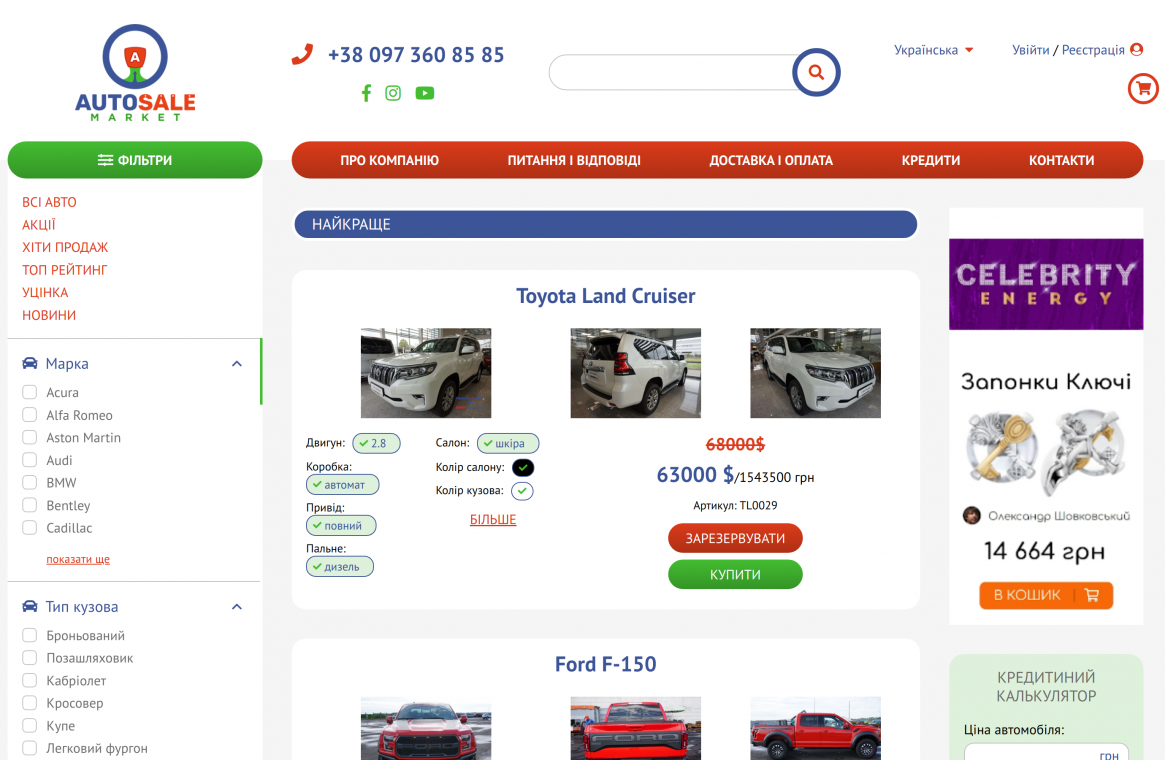
Task: Open АКЦІЇ category
Action: coord(39,224)
